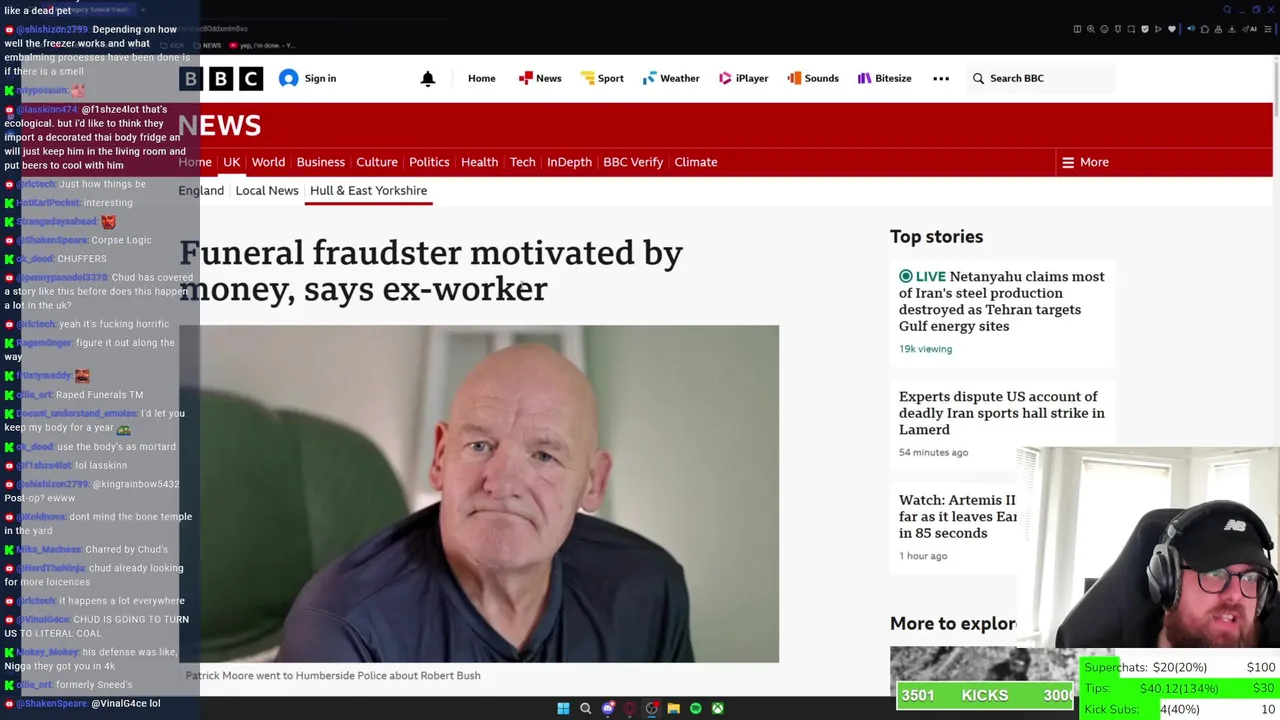Open BBC notifications bell
The height and width of the screenshot is (720, 1280).
tap(428, 78)
